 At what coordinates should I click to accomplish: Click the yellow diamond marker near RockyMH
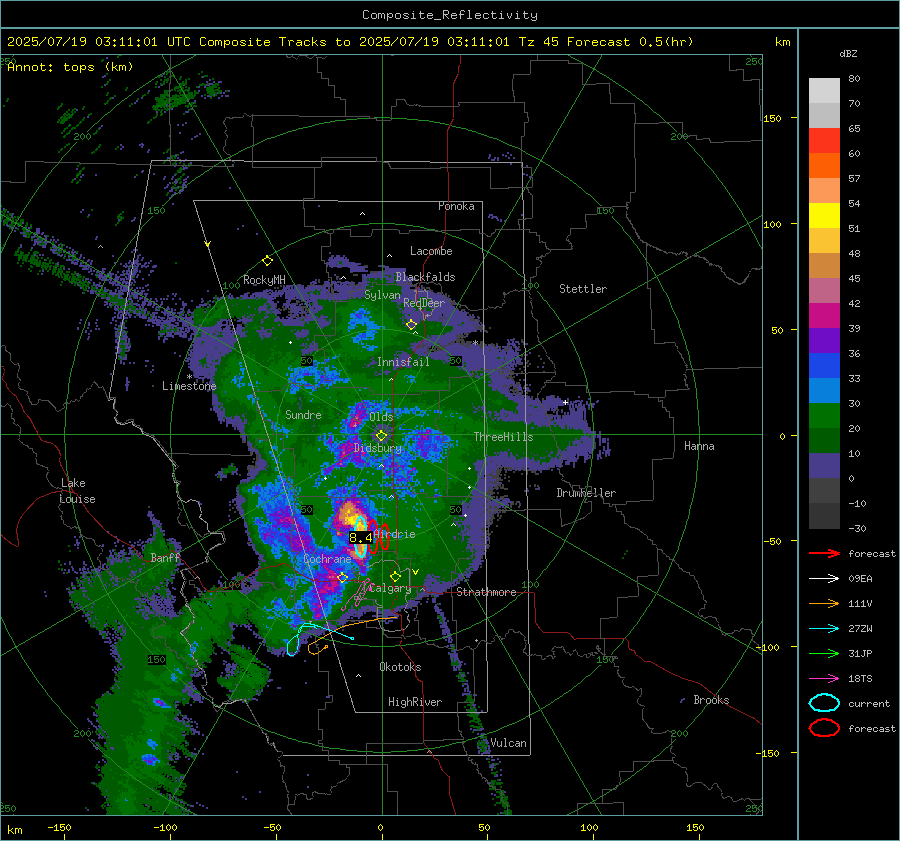coord(267,261)
